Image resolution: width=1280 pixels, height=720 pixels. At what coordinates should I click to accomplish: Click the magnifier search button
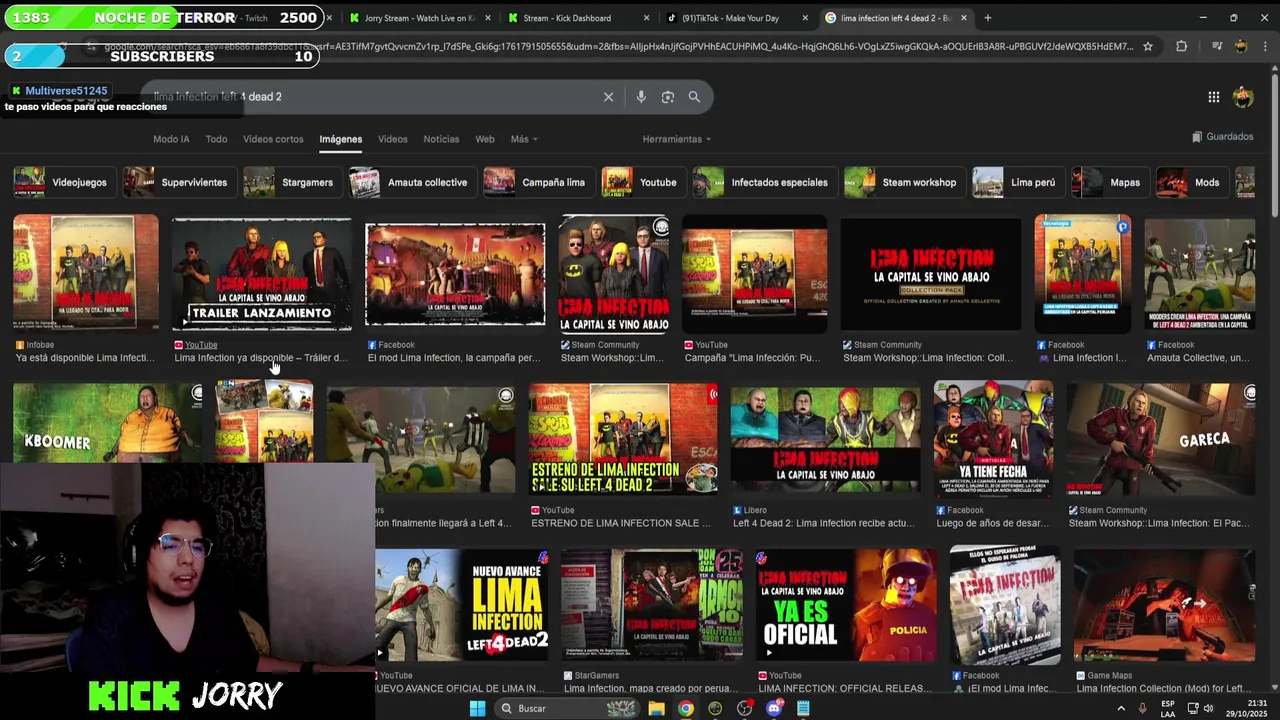coord(694,97)
